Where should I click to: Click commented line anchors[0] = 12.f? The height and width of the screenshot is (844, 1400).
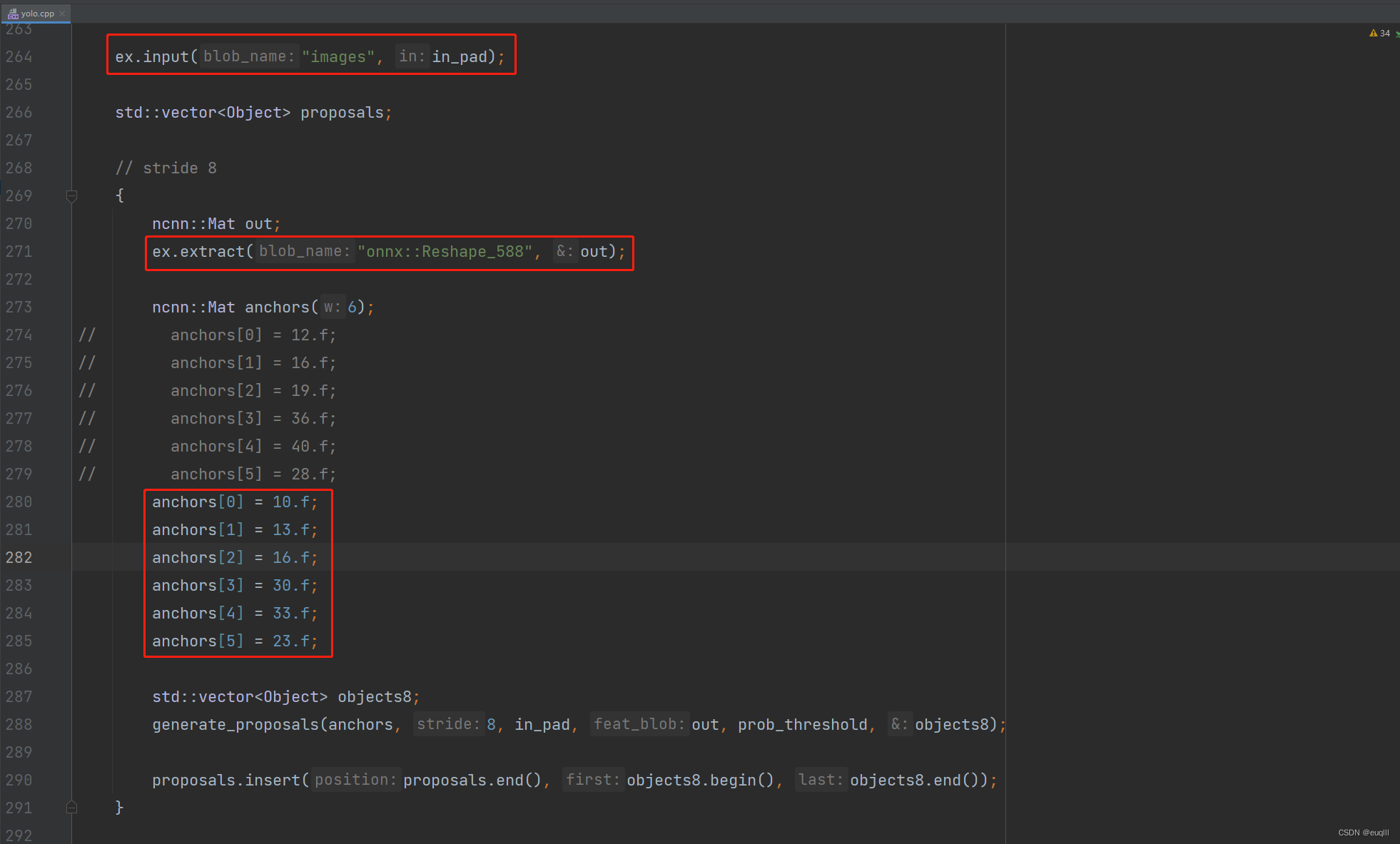(253, 335)
